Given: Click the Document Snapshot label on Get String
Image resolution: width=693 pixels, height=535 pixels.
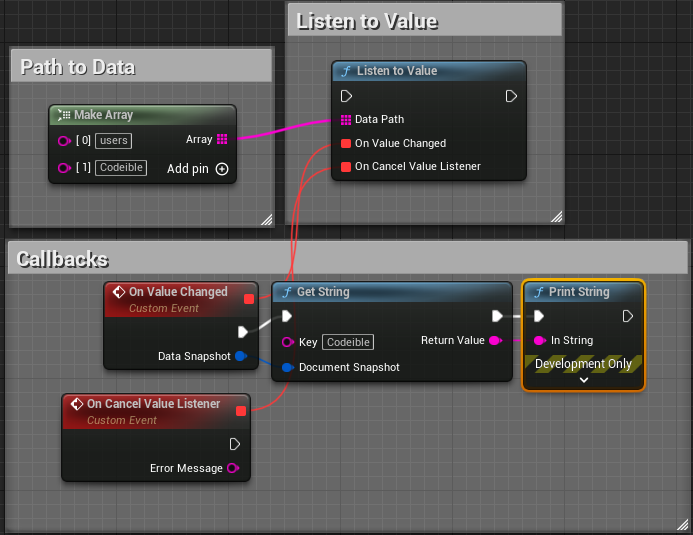Looking at the screenshot, I should click(349, 367).
